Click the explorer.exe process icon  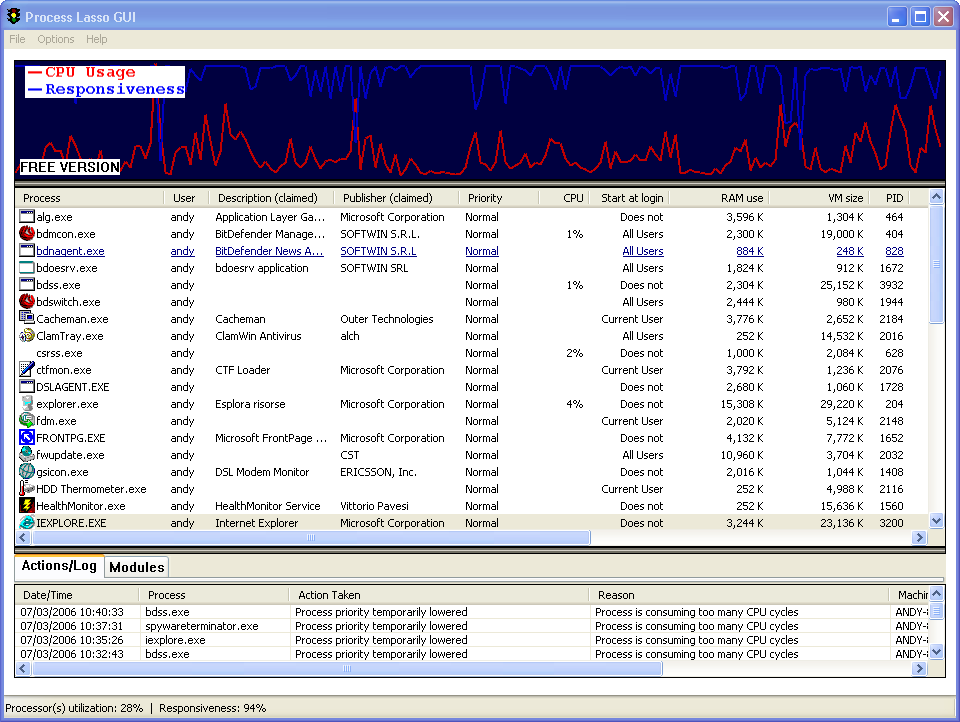click(27, 404)
